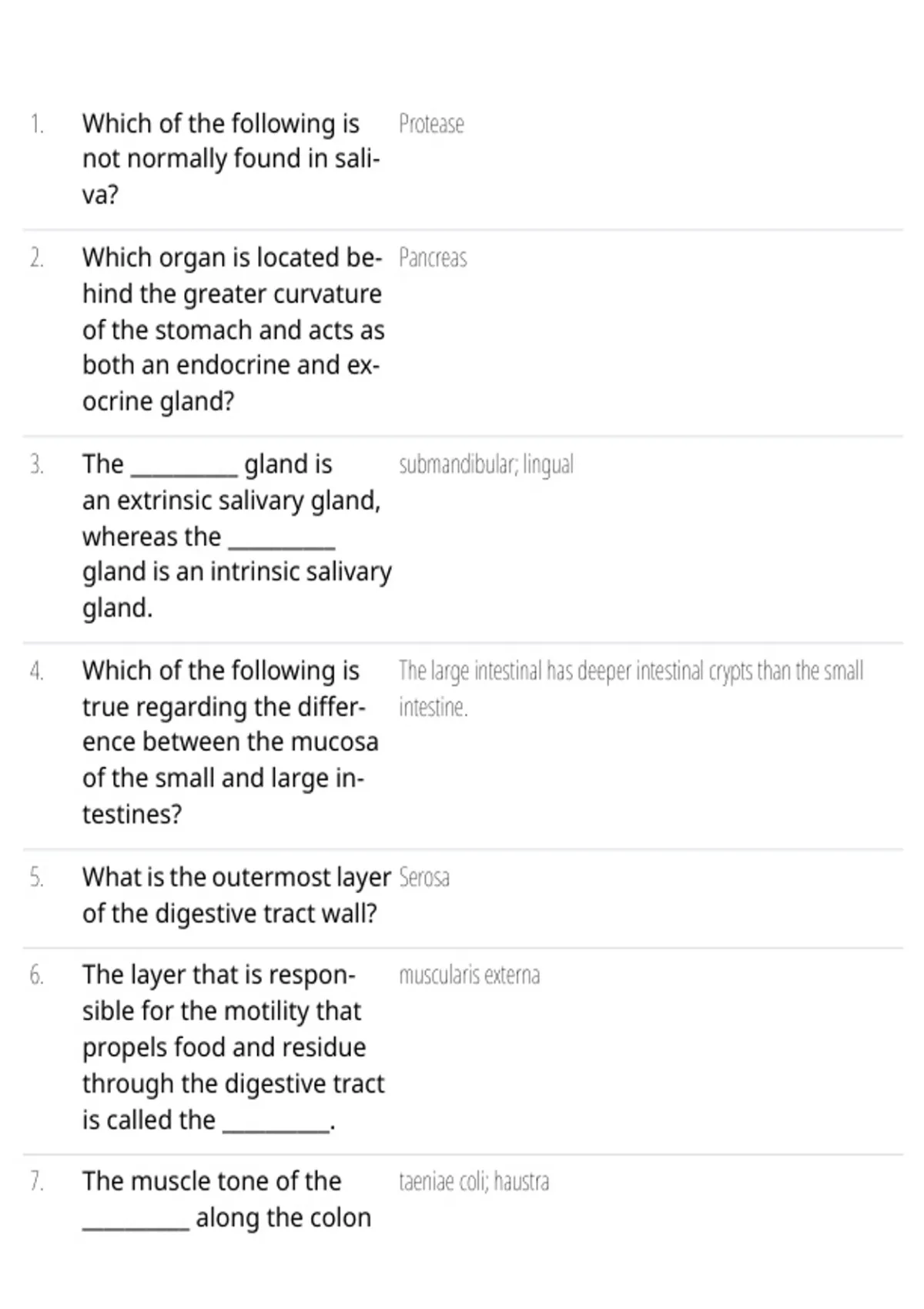The image size is (924, 1309).
Task: Click the number label for question 6
Action: (37, 976)
